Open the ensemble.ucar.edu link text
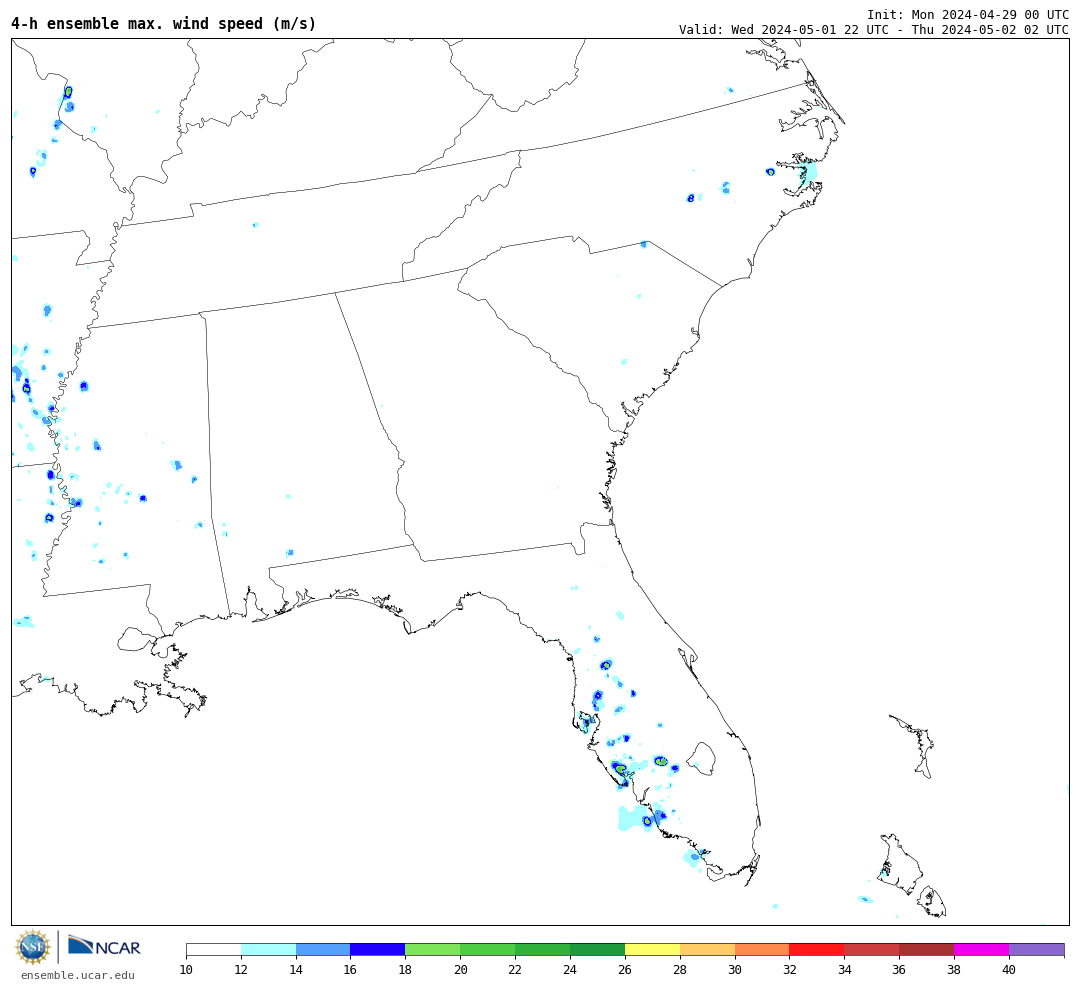 click(x=78, y=975)
